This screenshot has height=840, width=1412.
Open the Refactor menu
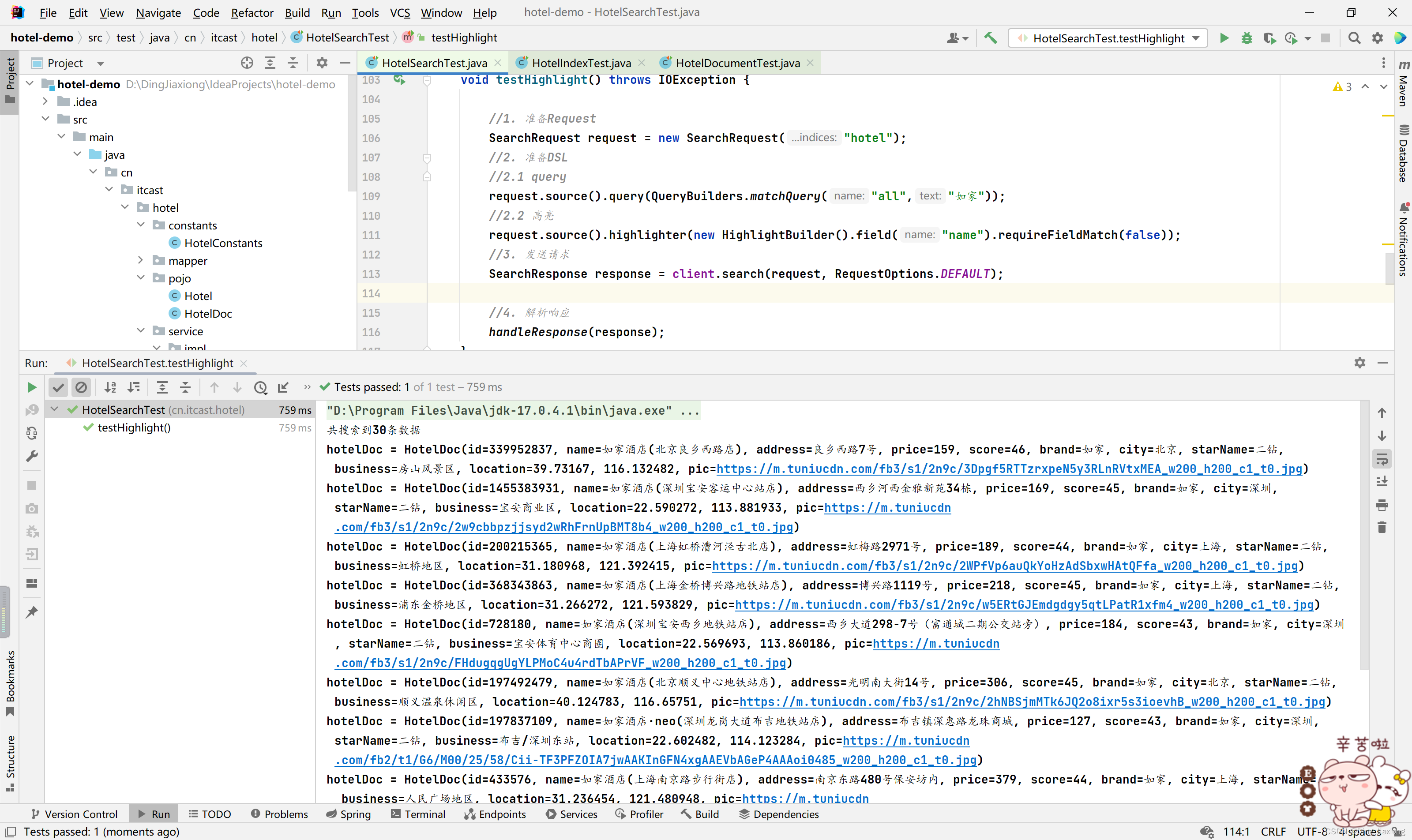coord(252,12)
